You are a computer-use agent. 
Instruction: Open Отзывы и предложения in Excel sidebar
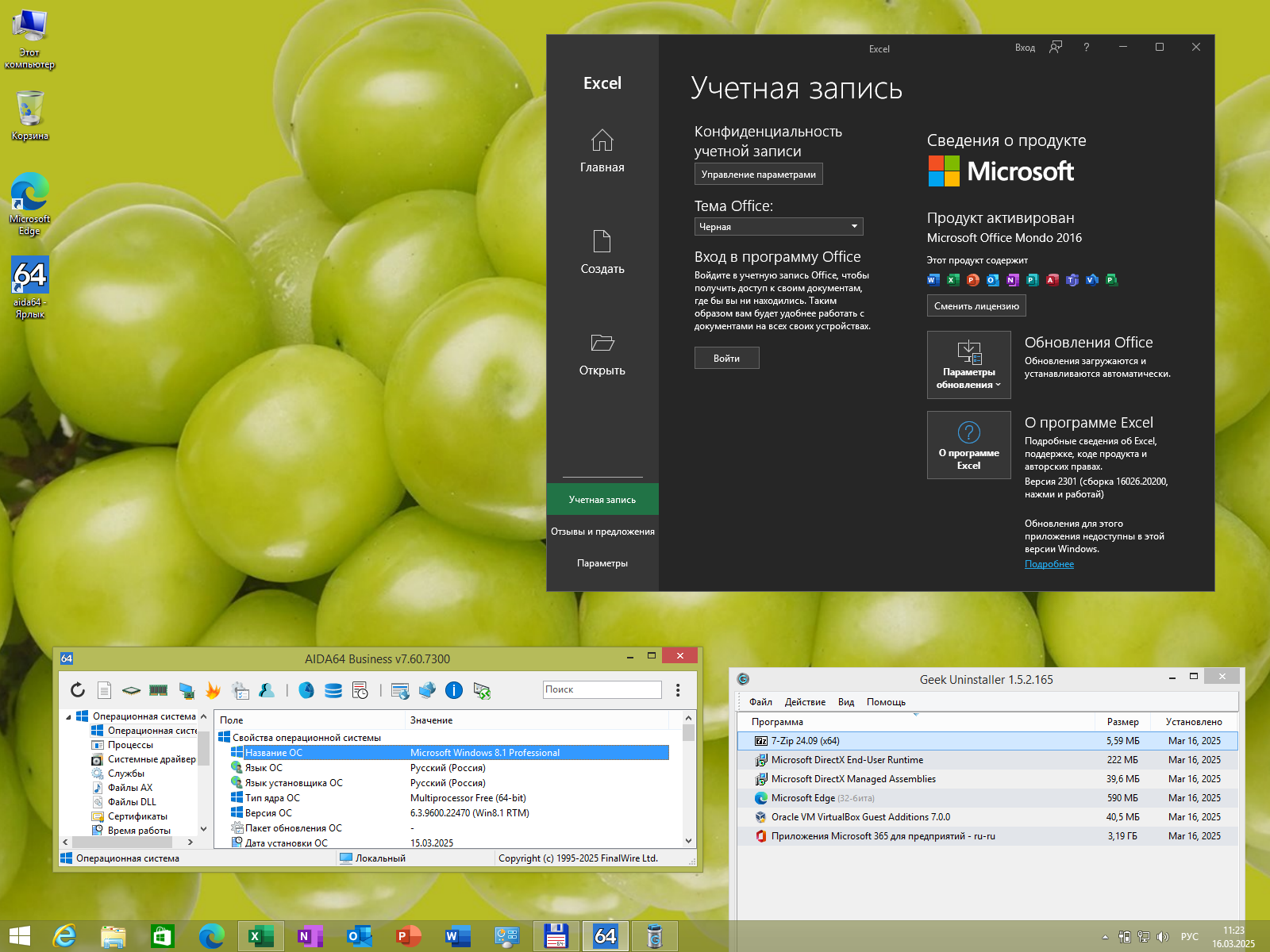click(x=602, y=532)
